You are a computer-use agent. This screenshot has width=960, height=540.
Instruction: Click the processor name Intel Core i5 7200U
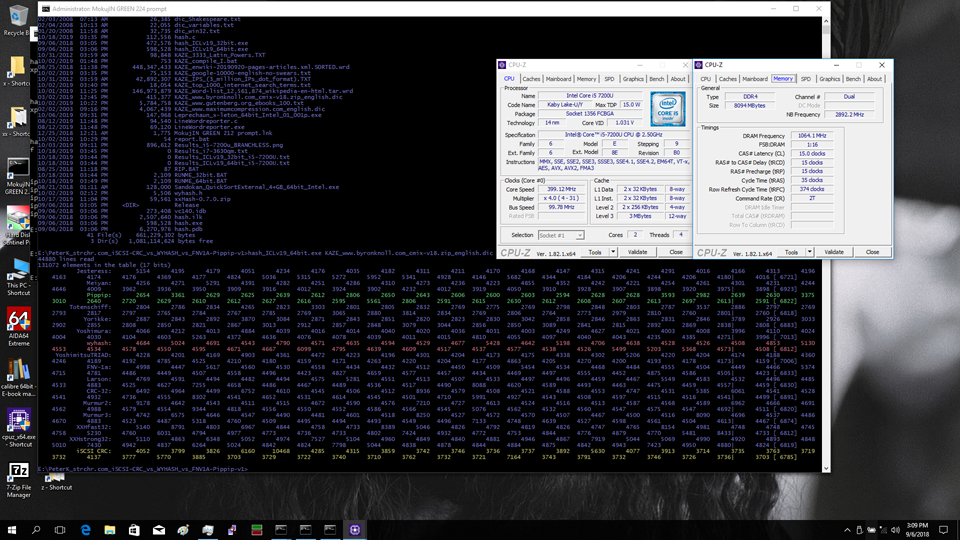590,96
